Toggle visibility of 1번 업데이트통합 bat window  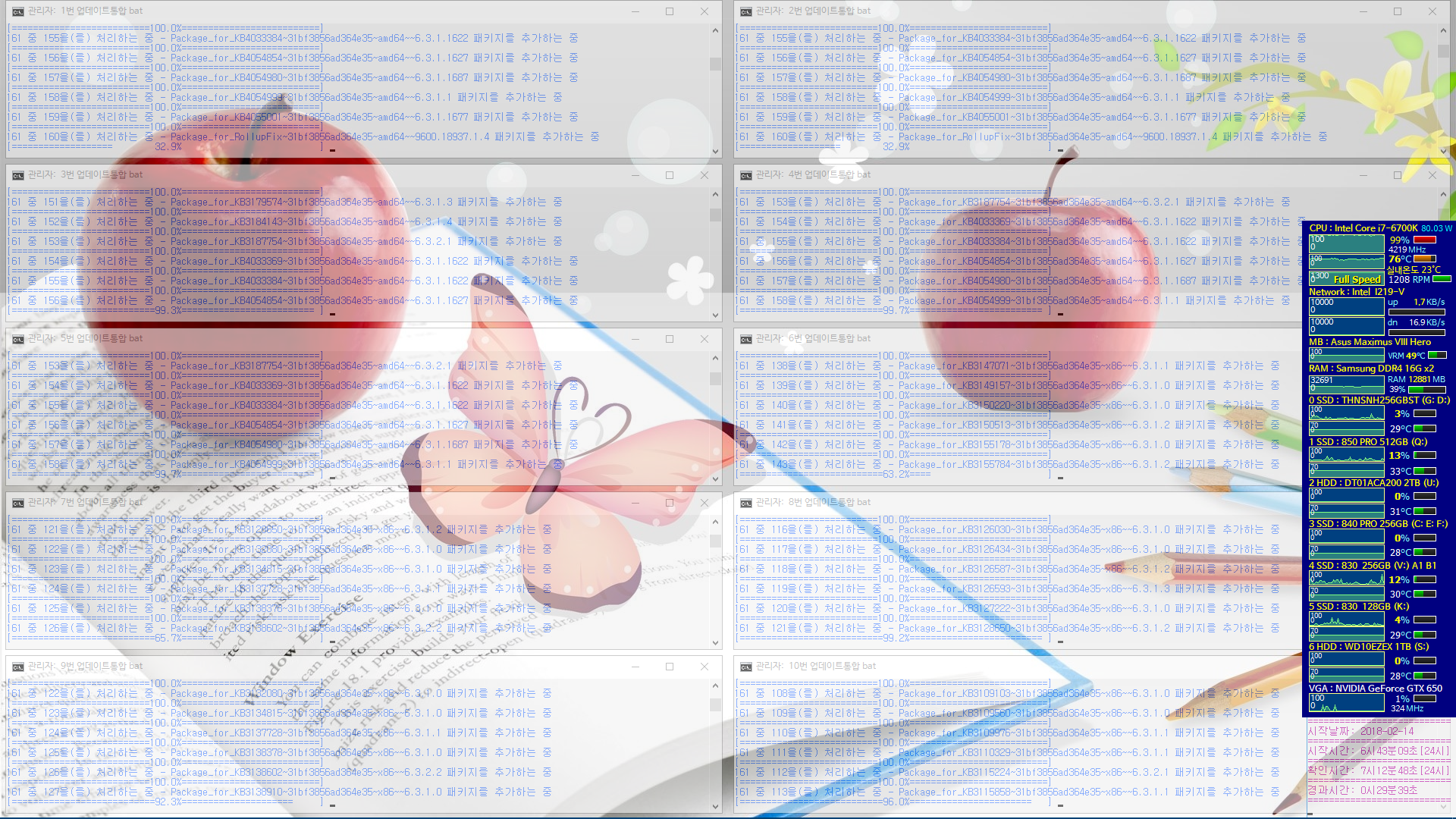click(636, 11)
